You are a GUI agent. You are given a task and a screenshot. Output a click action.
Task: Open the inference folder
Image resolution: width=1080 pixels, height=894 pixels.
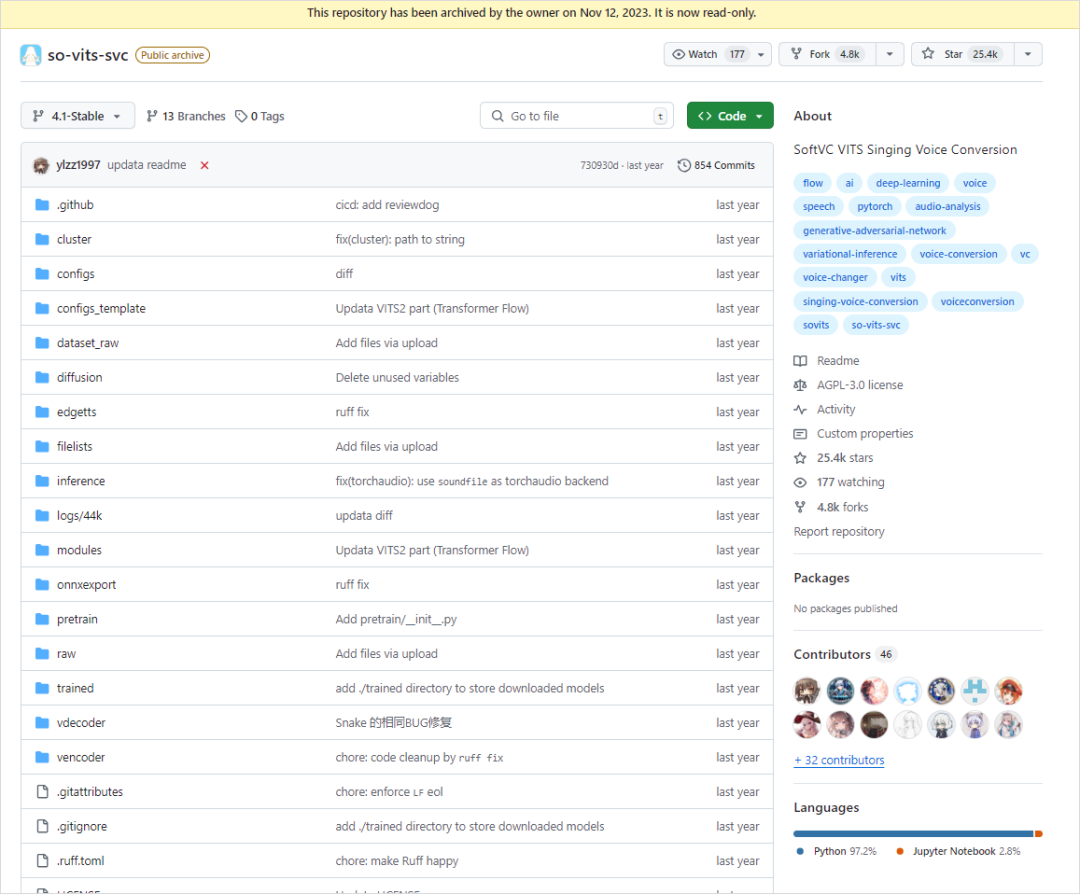[81, 481]
